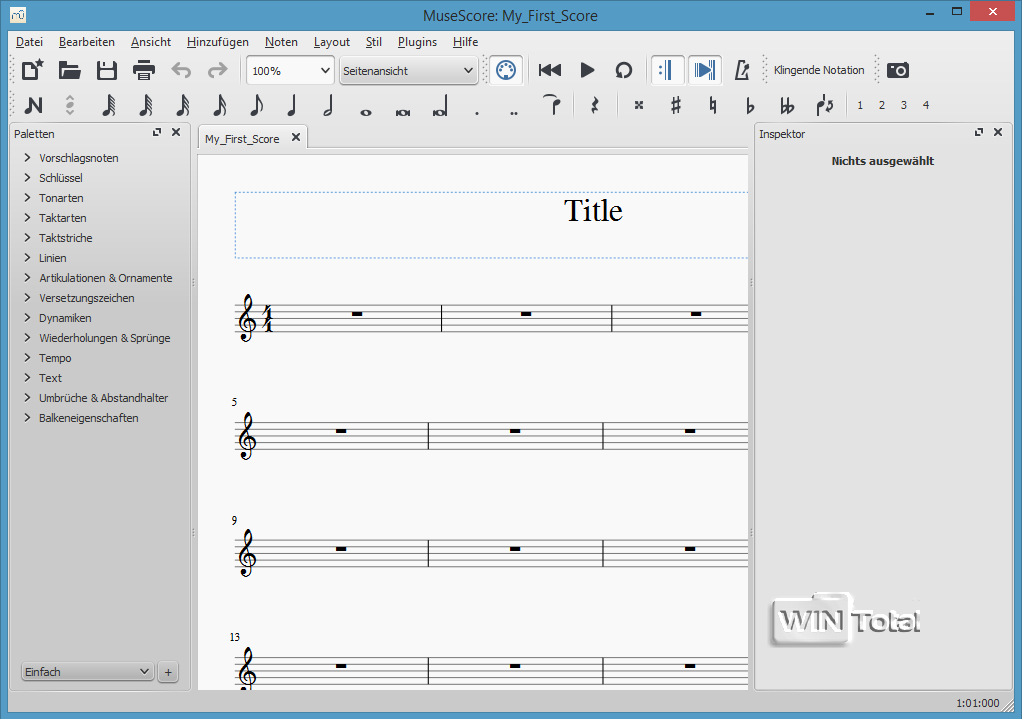
Task: Select the half note duration
Action: (327, 105)
